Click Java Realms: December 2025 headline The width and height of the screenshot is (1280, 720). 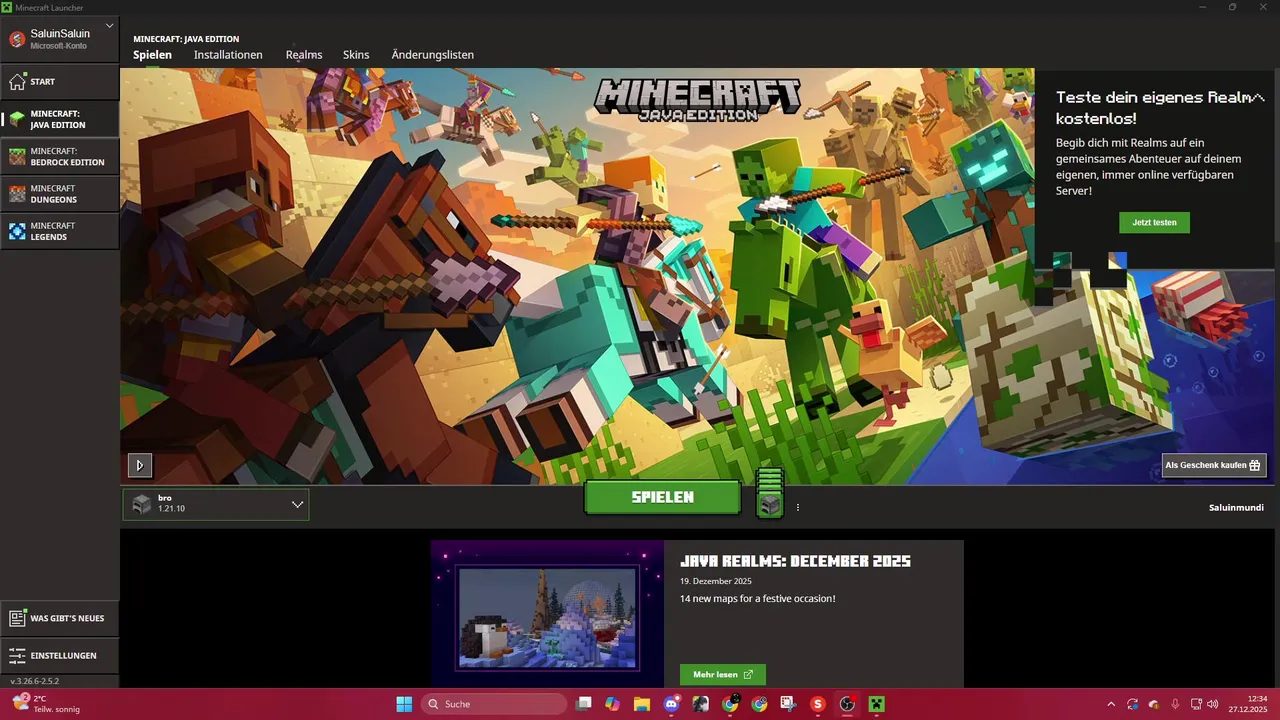(x=795, y=561)
